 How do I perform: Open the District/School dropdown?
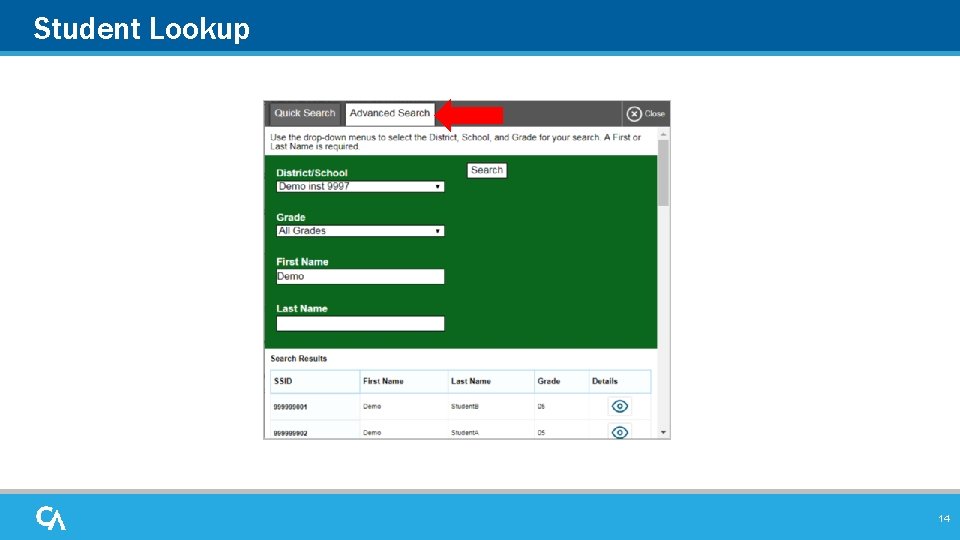[x=360, y=186]
